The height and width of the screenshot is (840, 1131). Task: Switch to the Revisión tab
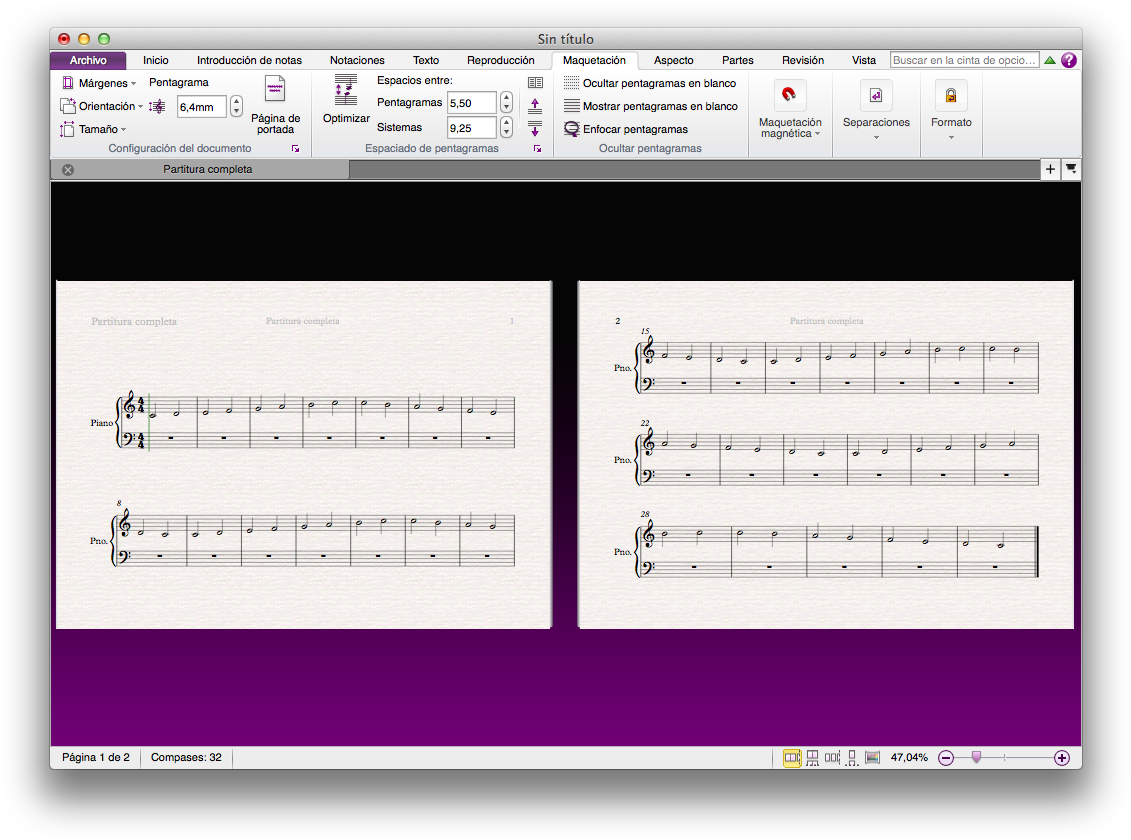tap(803, 61)
